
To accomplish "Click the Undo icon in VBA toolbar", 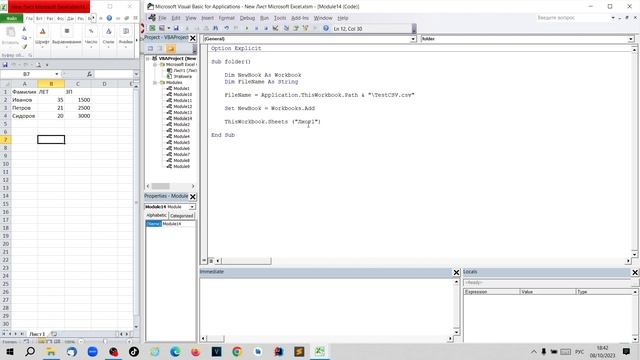I will coord(227,28).
